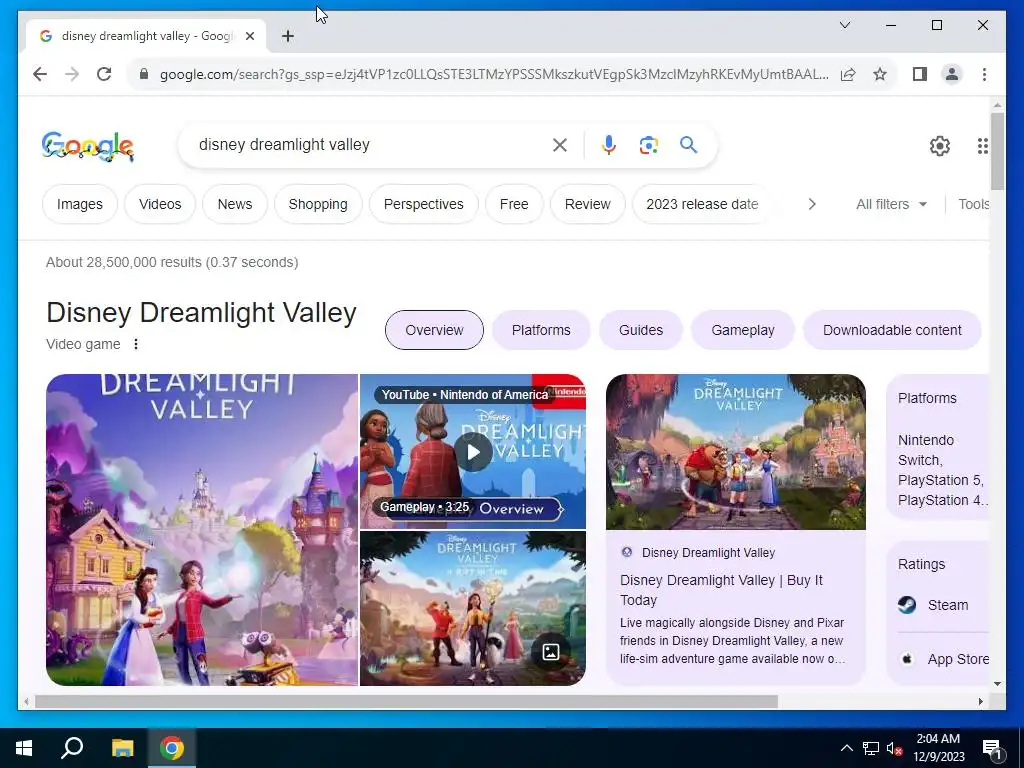1024x768 pixels.
Task: Select the Review filter chip
Action: (x=588, y=204)
